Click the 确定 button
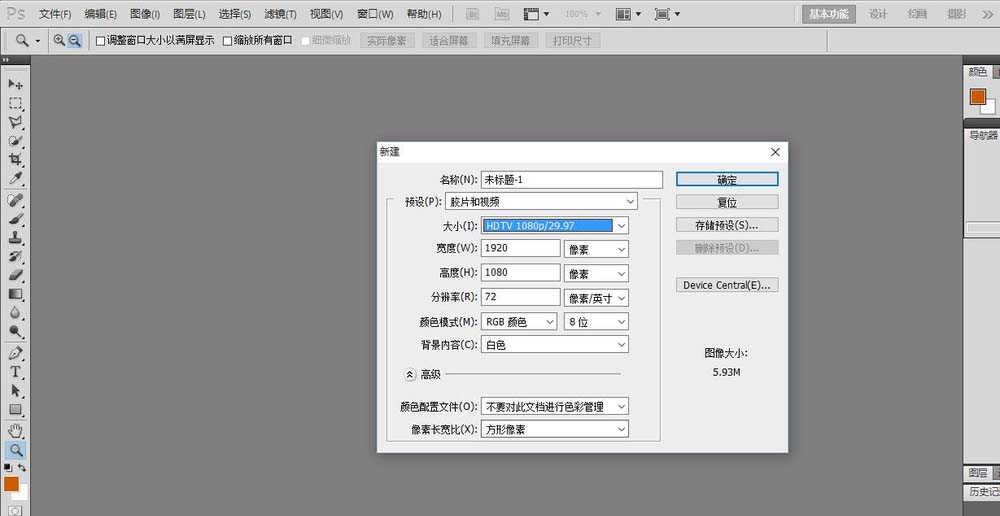Screen dimensions: 1000x516 pyautogui.click(x=727, y=179)
